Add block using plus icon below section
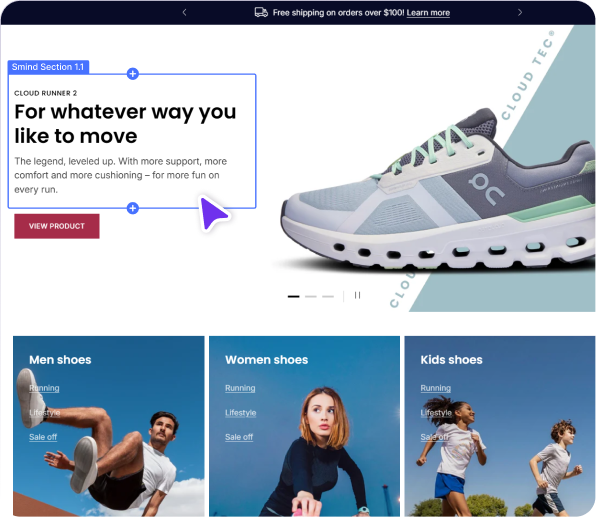Viewport: 596px width, 517px height. (x=133, y=208)
